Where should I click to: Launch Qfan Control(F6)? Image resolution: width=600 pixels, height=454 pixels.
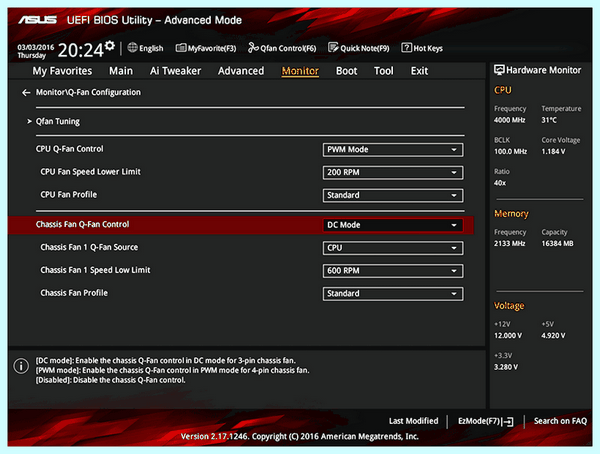point(282,48)
